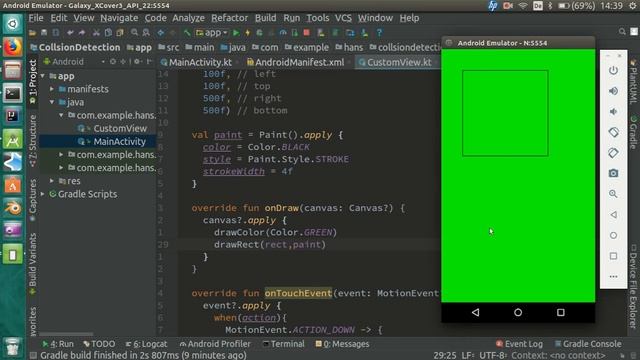Open the Project panel settings gear

138,62
